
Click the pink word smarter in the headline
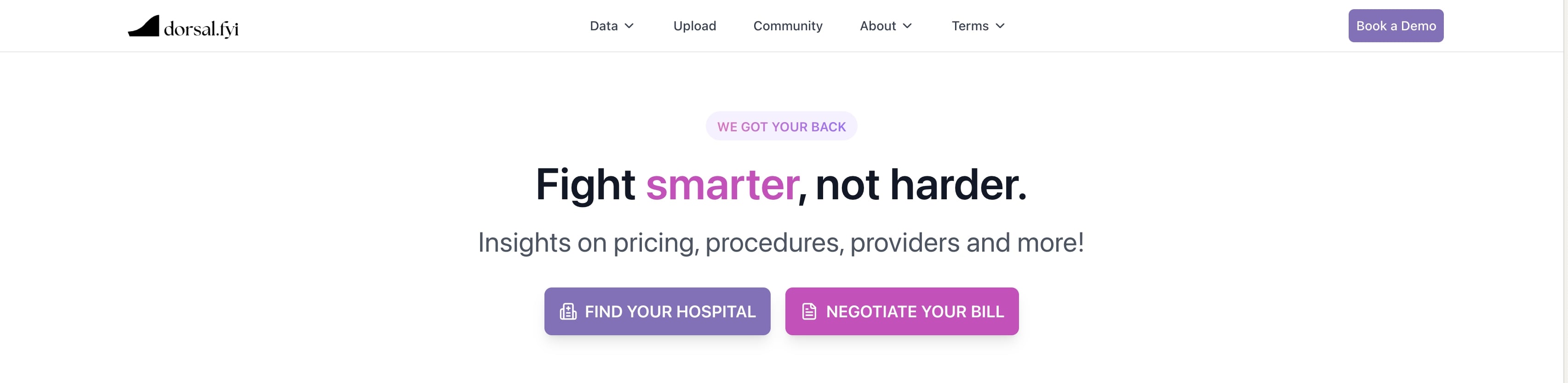[722, 184]
